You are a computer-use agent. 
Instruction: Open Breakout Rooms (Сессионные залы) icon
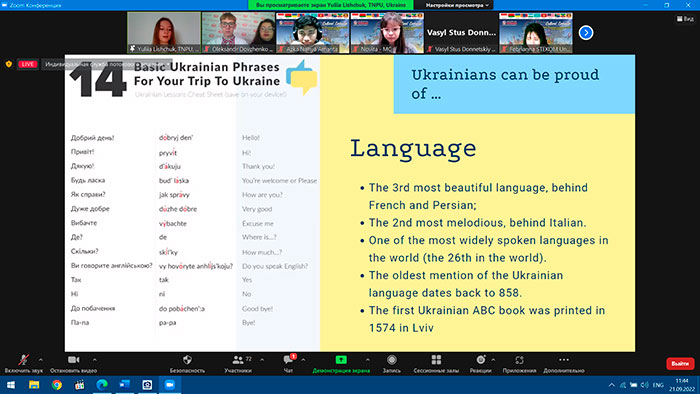click(x=436, y=360)
